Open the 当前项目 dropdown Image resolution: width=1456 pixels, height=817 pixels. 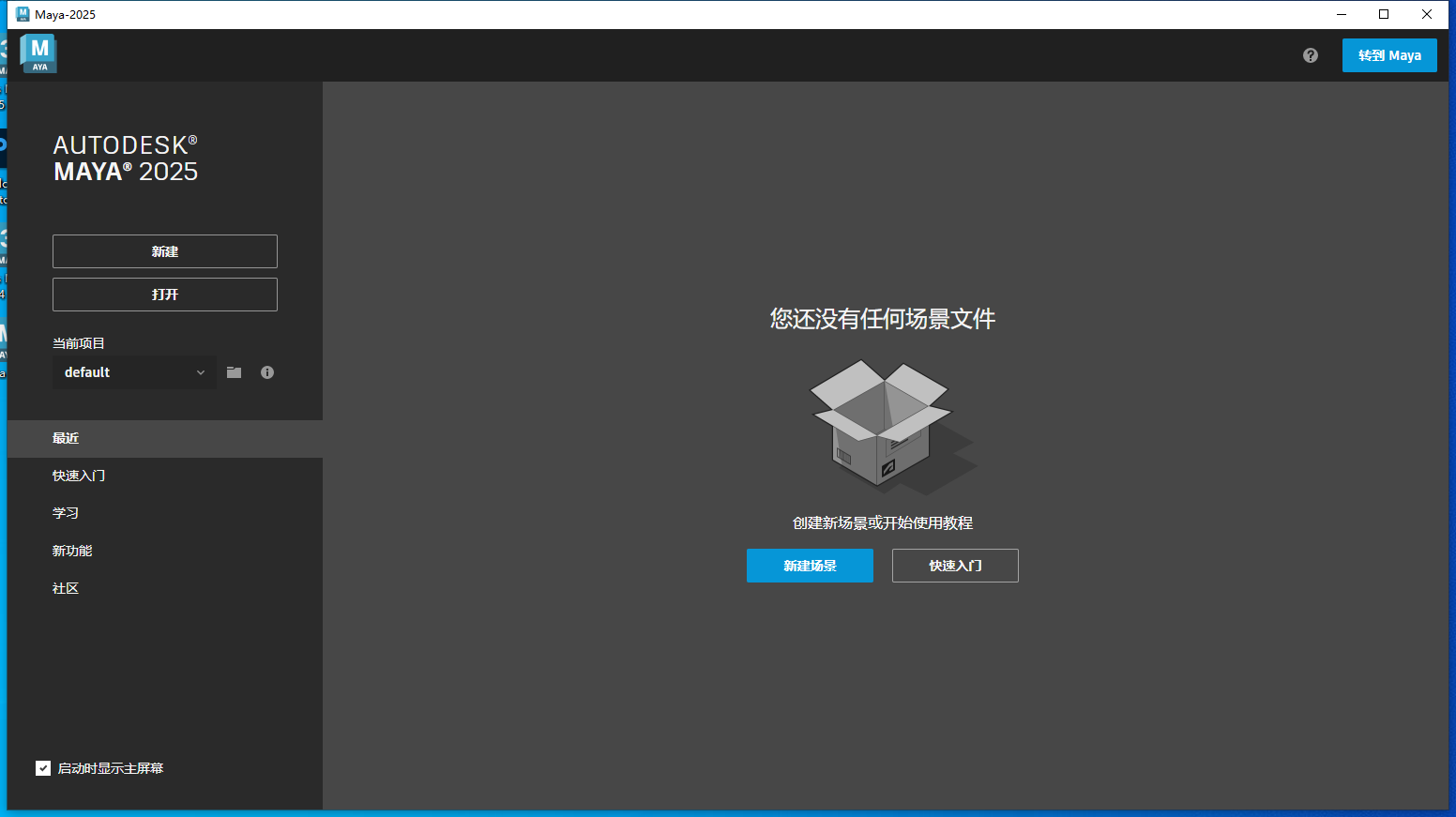click(201, 371)
